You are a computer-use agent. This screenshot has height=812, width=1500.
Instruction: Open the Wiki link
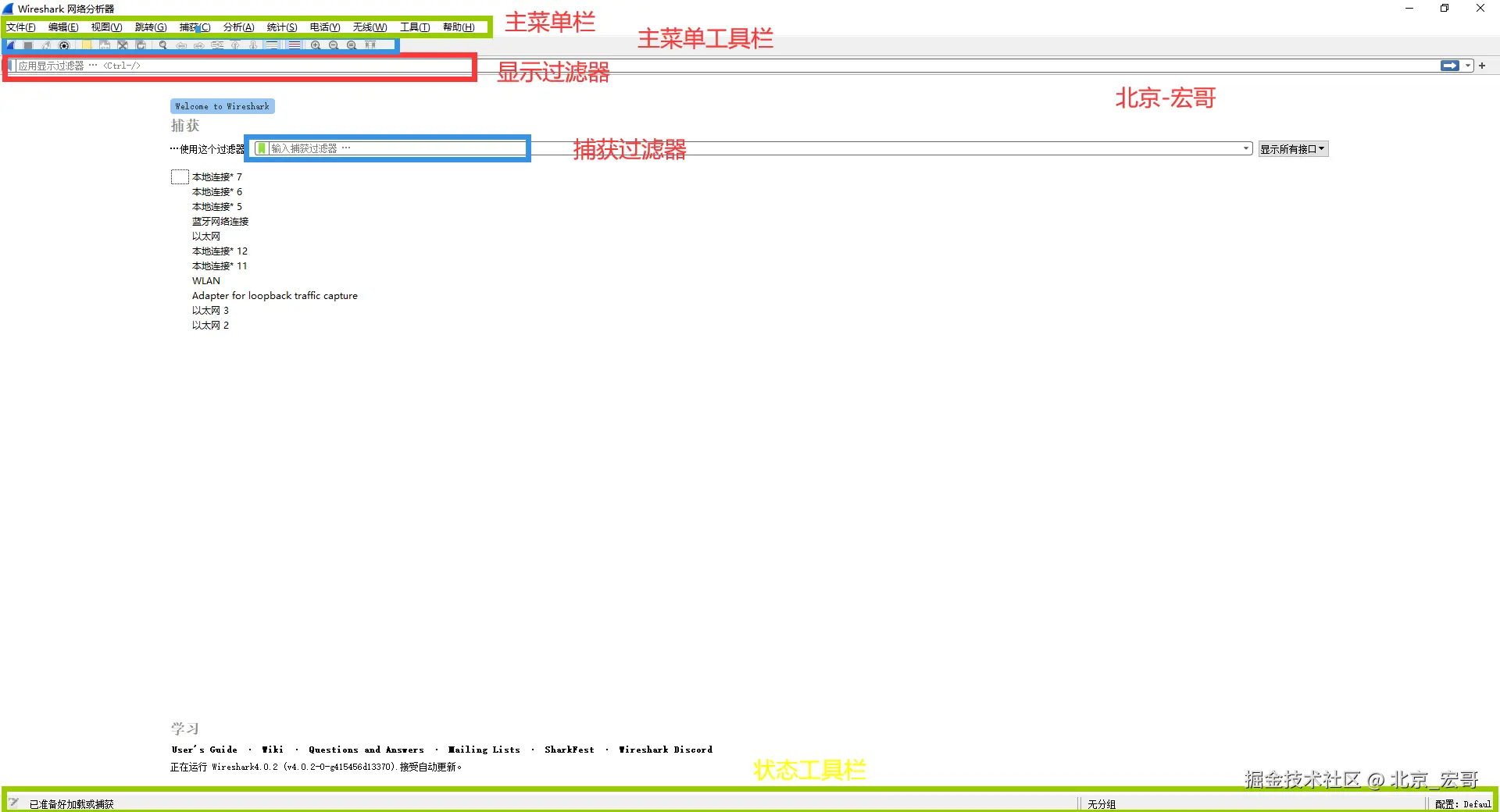tap(273, 750)
